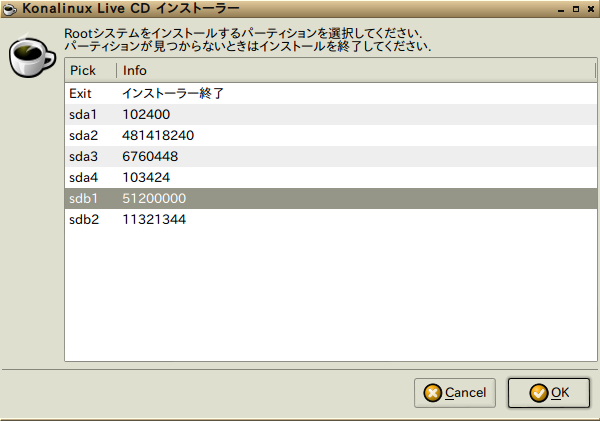
Task: Close the installer window
Action: pyautogui.click(x=591, y=9)
